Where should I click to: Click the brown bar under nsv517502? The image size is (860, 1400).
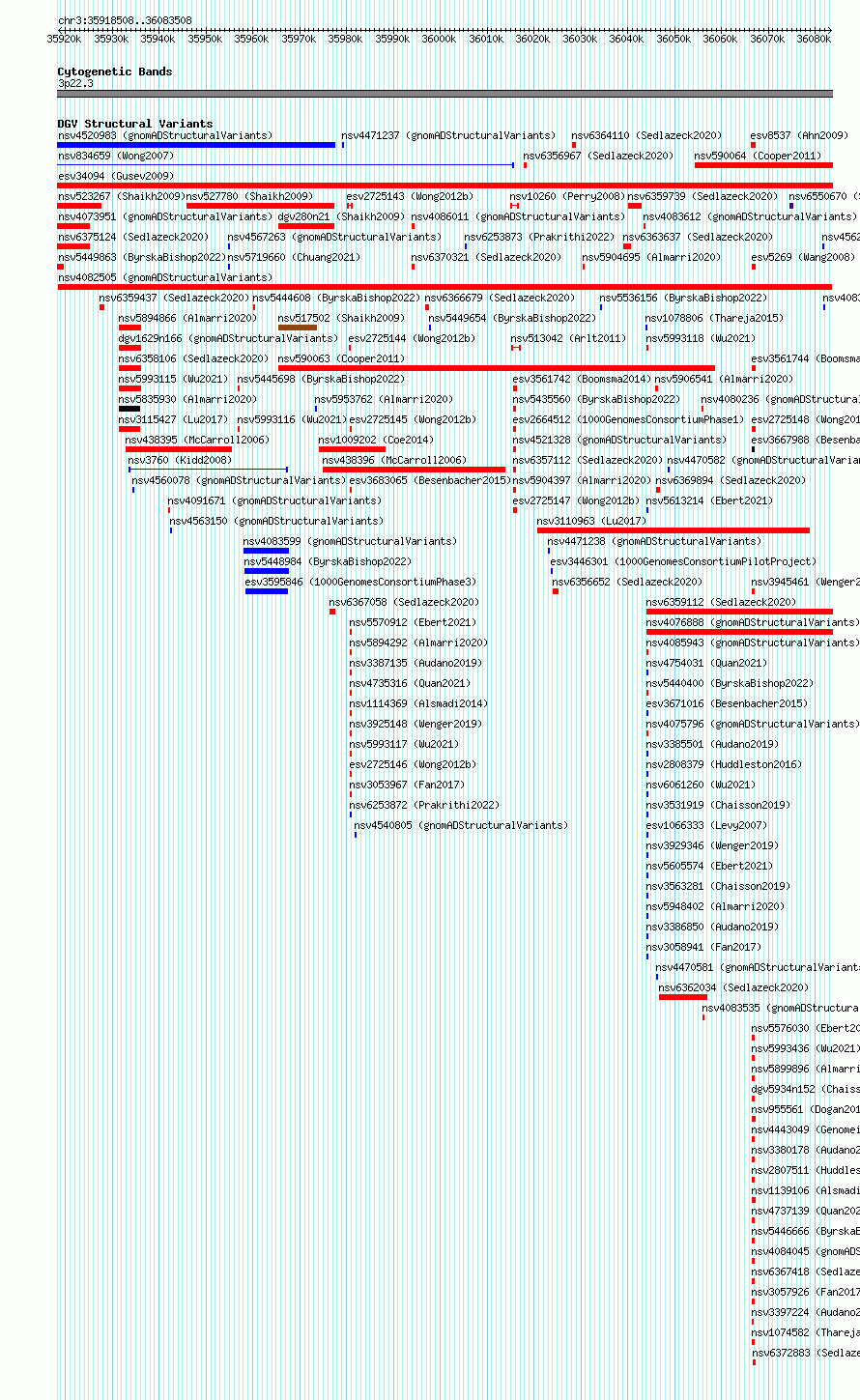(x=298, y=328)
